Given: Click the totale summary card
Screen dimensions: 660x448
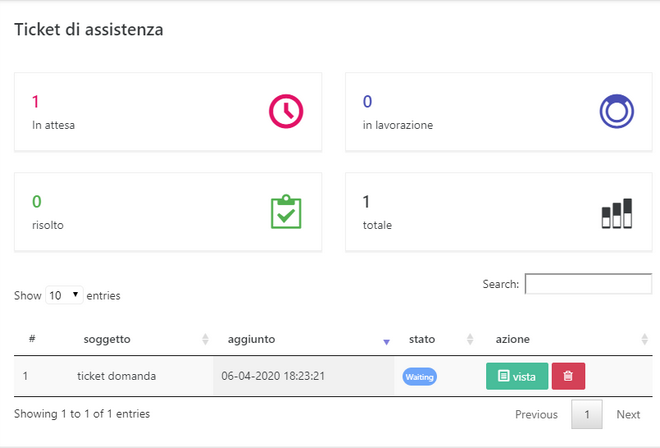Looking at the screenshot, I should [x=498, y=212].
